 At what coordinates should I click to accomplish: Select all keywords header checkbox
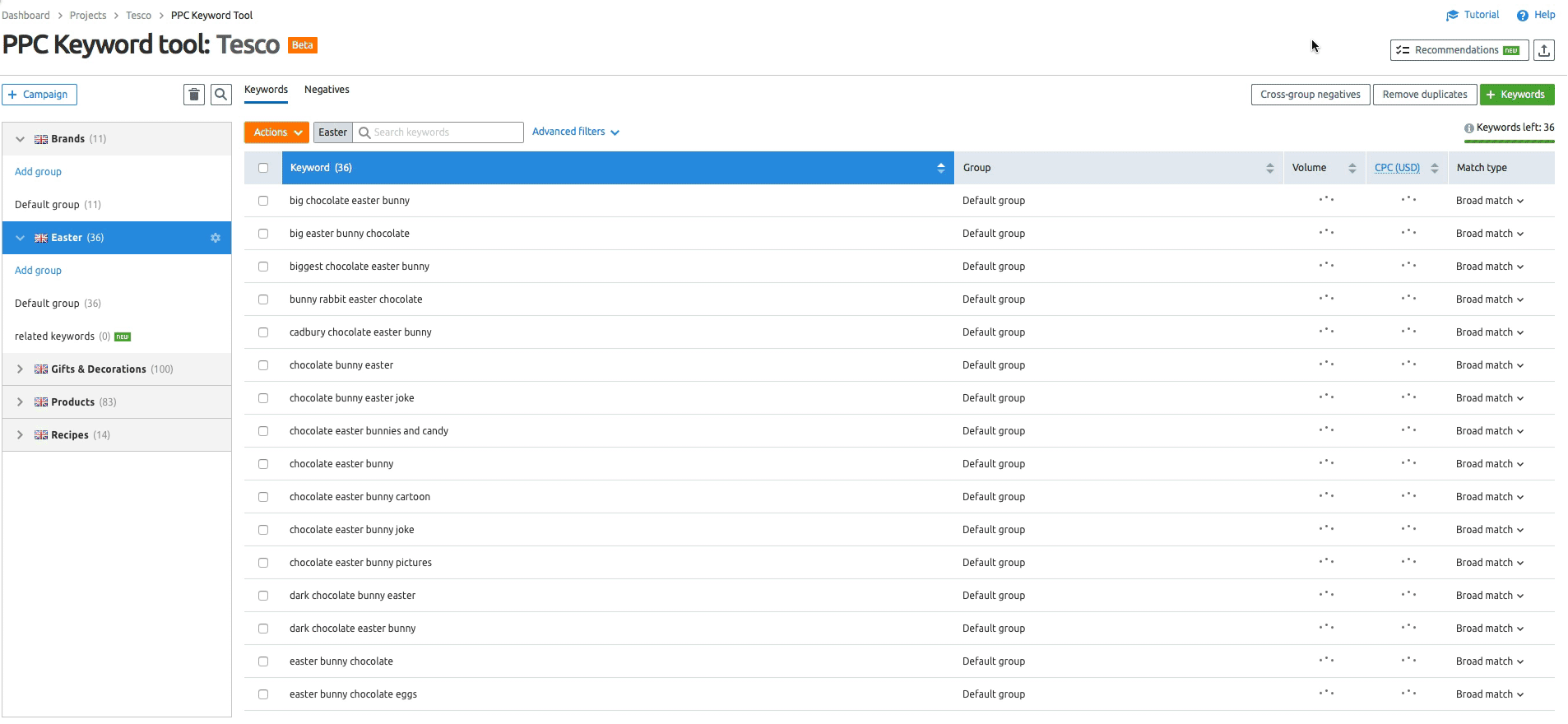tap(263, 168)
